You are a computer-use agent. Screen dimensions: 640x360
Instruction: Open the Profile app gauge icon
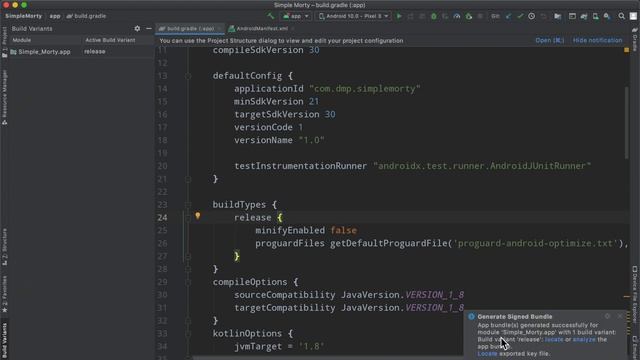(457, 16)
